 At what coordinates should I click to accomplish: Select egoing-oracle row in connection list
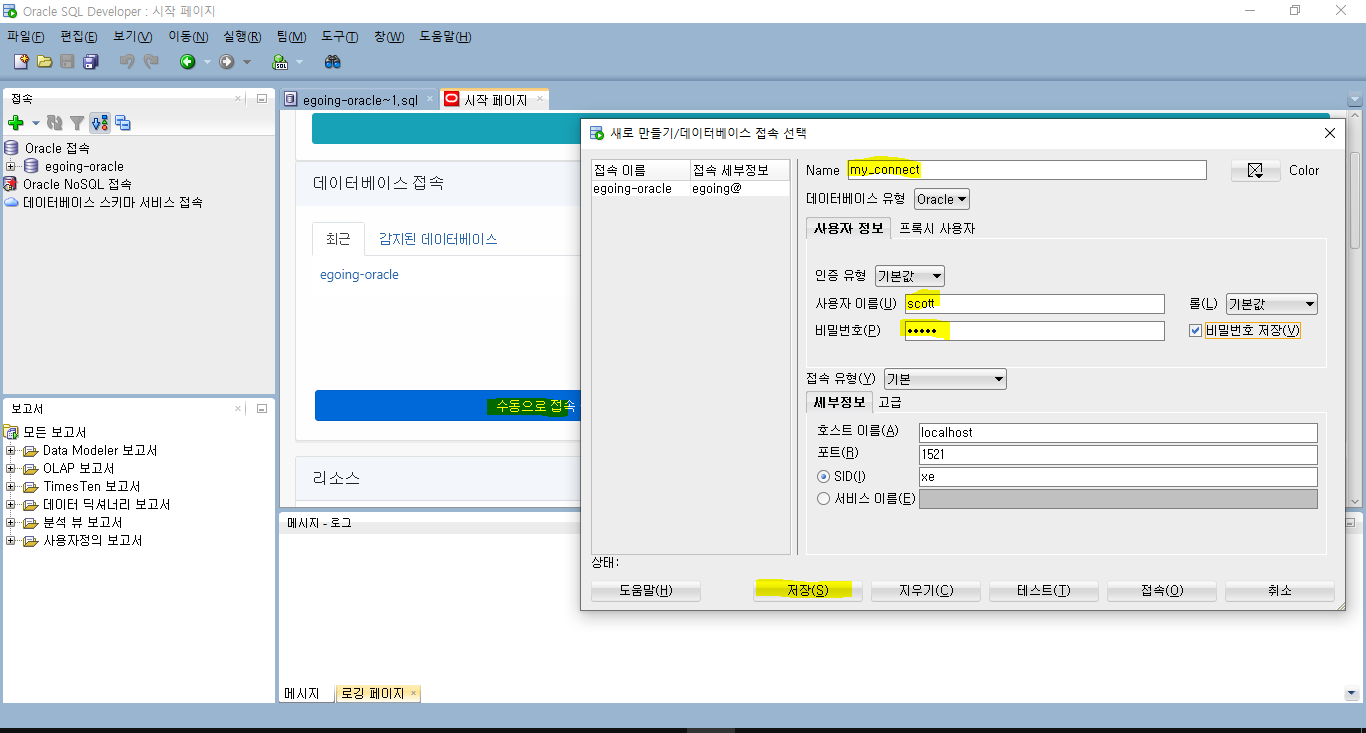click(690, 188)
